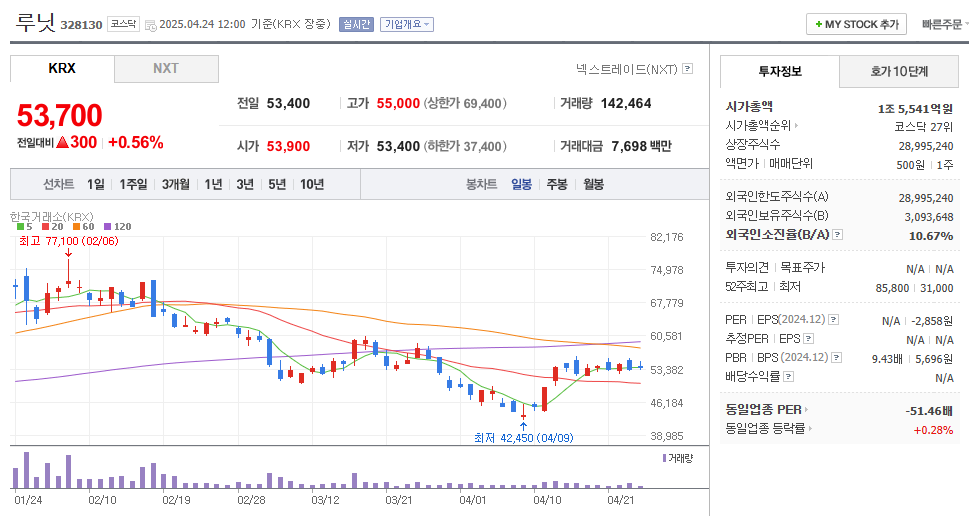This screenshot has height=516, width=969.
Task: Click the 시가총액 value 1조 5,541억원
Action: 915,109
